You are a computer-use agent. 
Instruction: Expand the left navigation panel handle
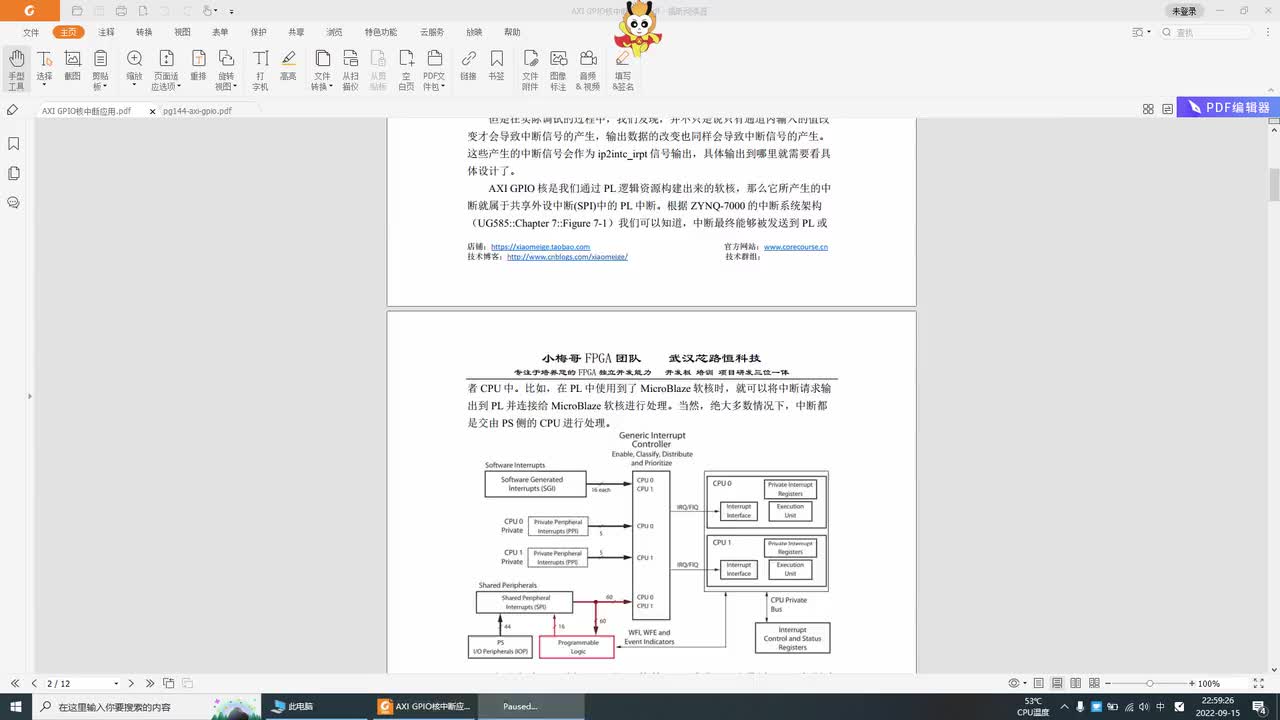(29, 396)
